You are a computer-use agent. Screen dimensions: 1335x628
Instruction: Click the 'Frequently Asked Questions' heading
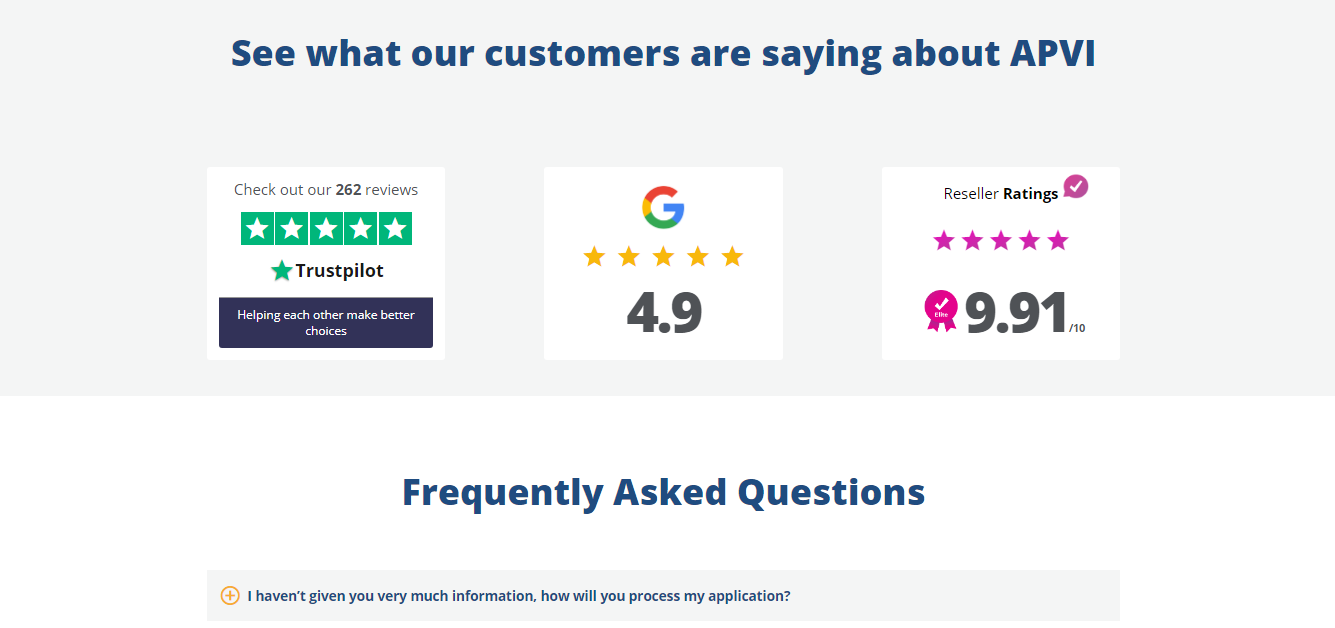(x=663, y=492)
